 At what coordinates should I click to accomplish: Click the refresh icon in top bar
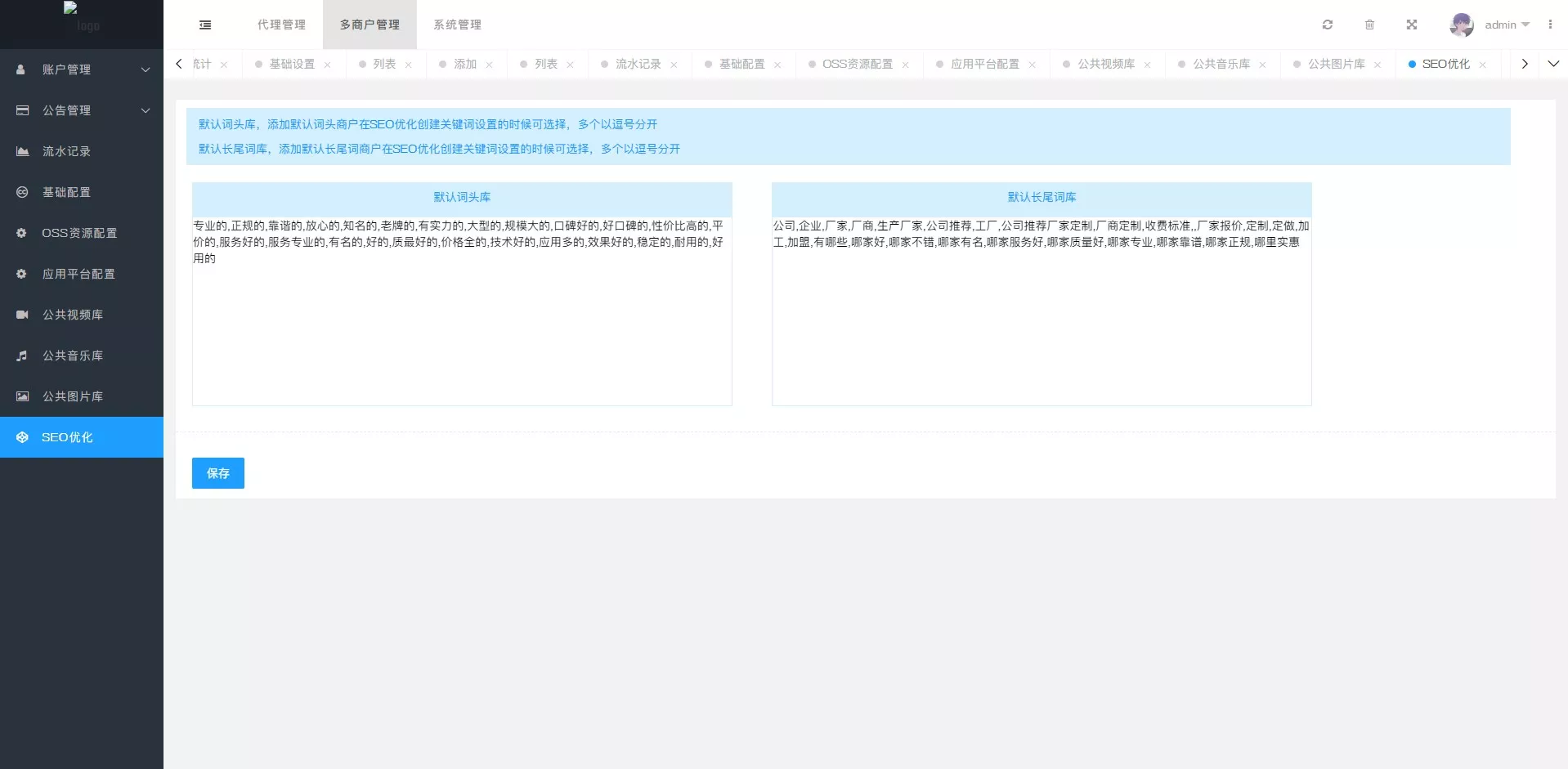(x=1328, y=25)
